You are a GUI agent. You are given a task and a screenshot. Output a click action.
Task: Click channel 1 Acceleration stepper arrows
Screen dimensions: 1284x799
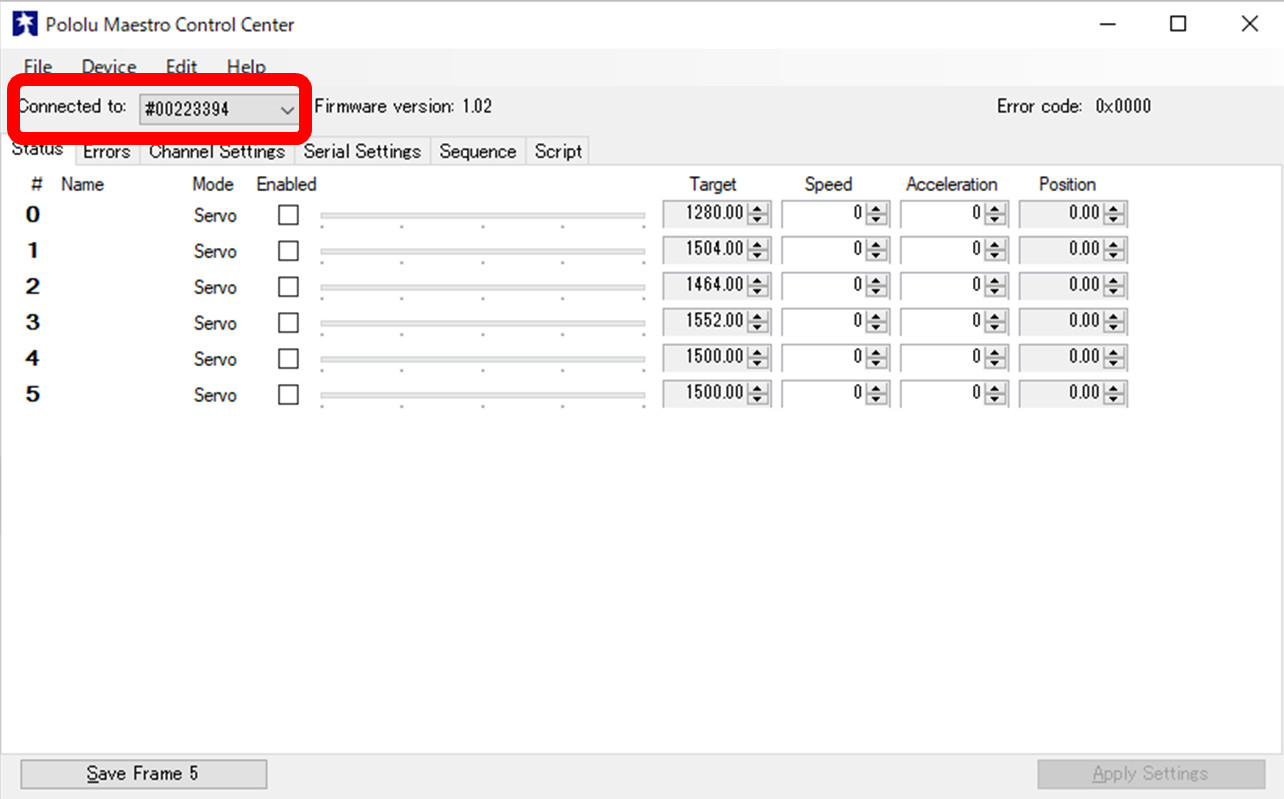pos(995,249)
